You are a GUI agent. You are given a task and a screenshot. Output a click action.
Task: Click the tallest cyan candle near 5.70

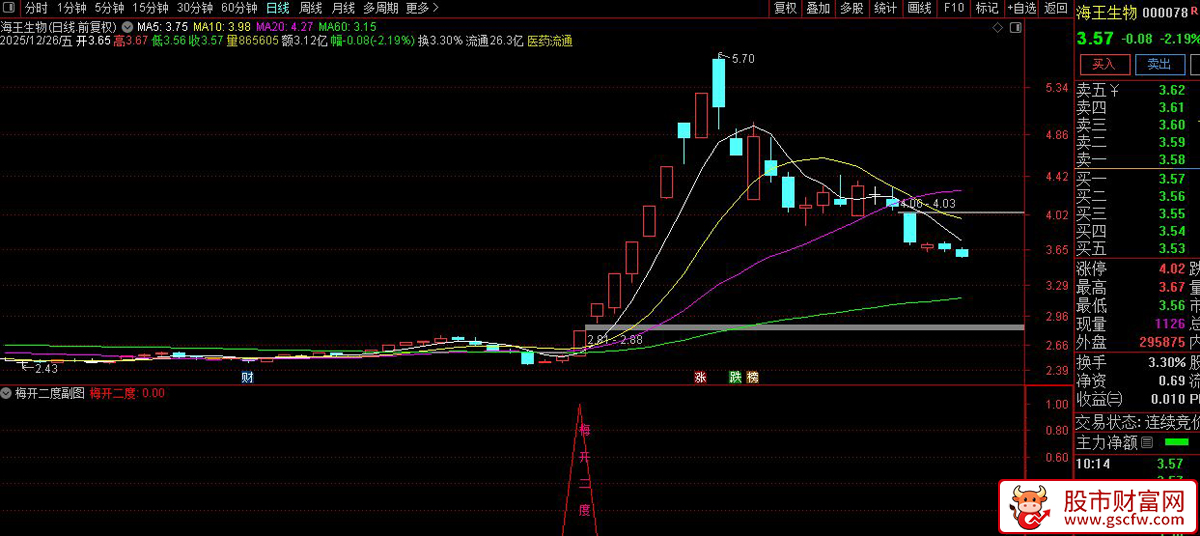point(718,82)
